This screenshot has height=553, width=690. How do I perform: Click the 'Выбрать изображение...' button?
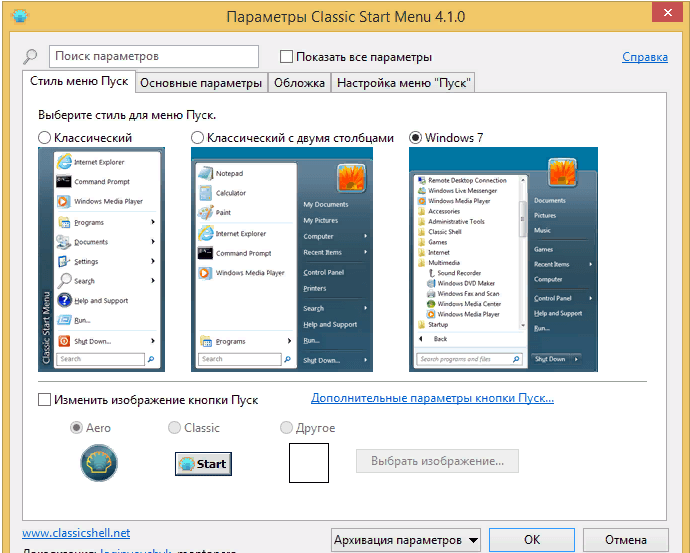(x=437, y=461)
